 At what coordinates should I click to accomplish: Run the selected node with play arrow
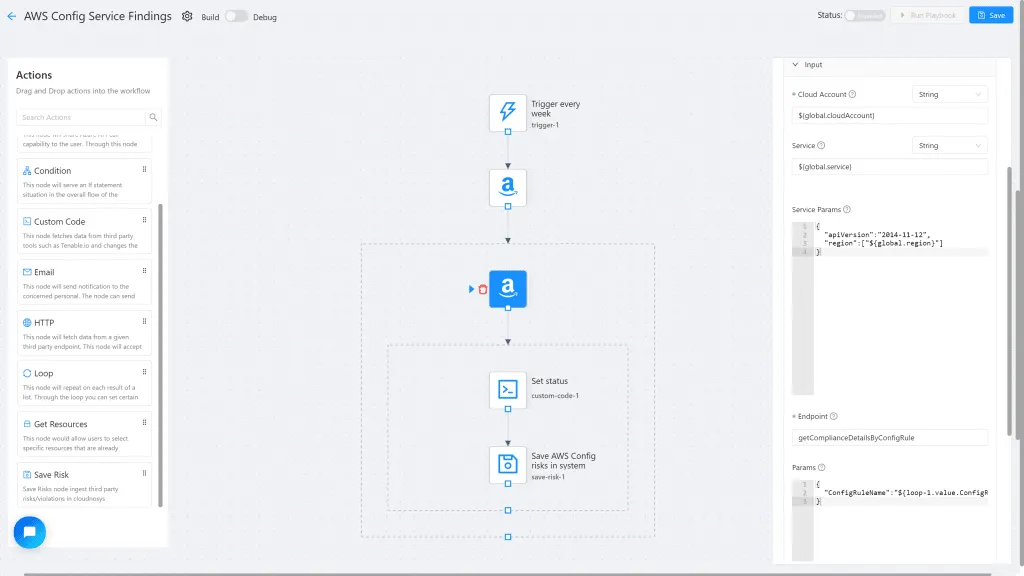472,289
